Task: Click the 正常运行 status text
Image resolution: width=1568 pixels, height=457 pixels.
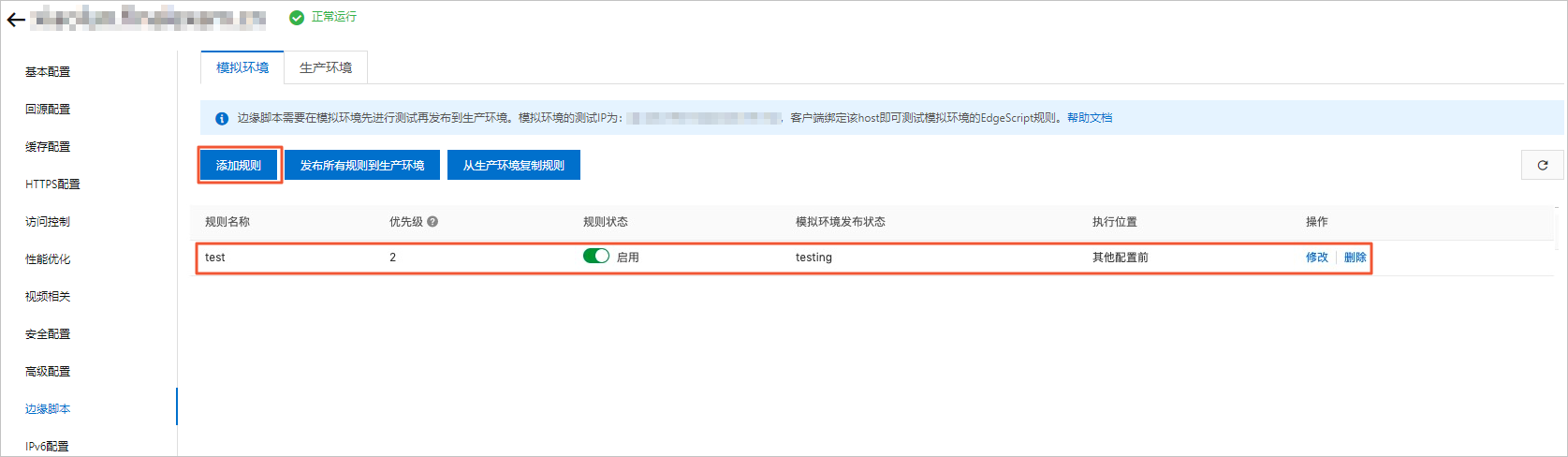Action: [x=334, y=17]
